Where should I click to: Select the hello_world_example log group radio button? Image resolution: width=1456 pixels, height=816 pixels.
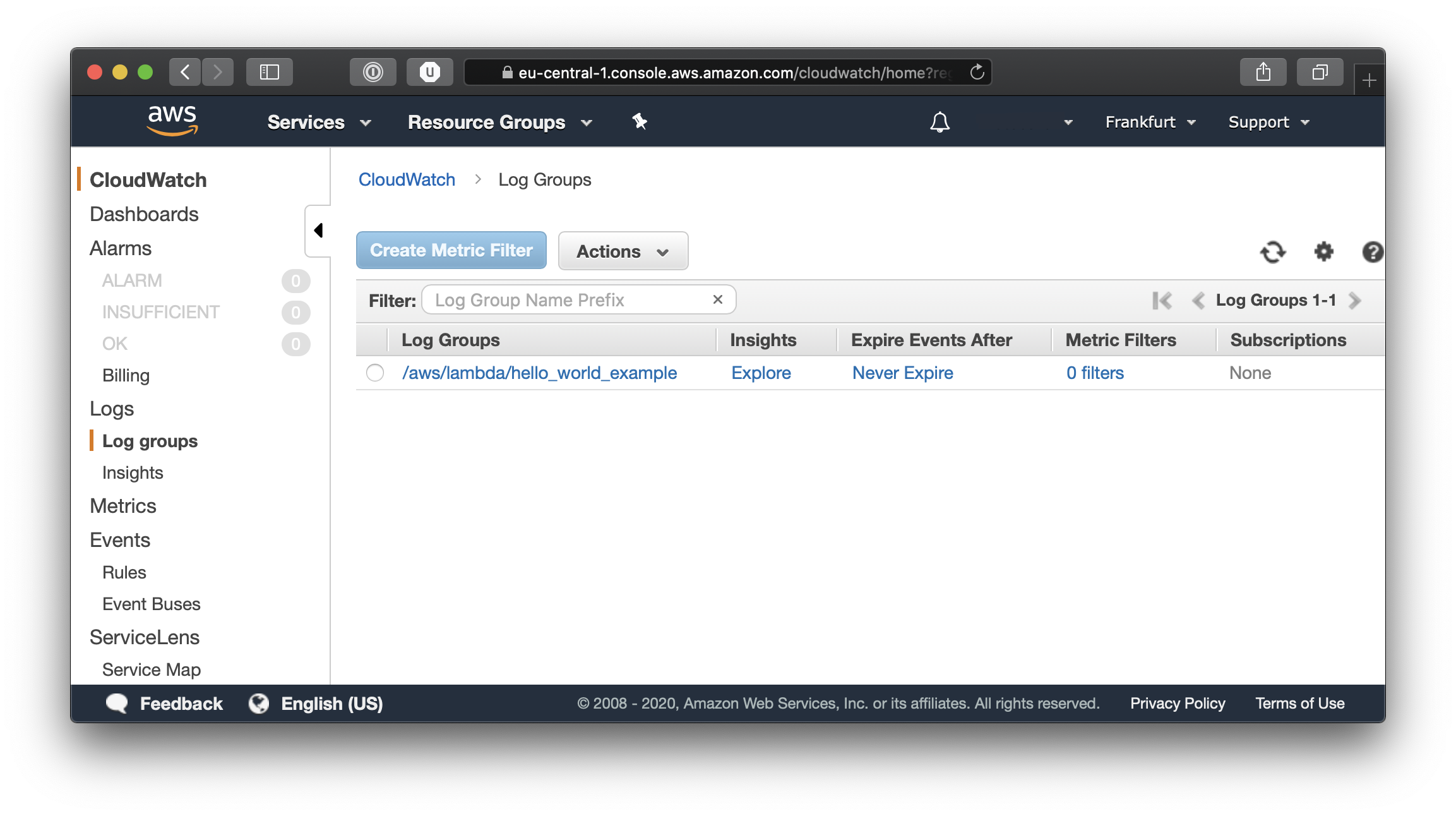coord(375,373)
